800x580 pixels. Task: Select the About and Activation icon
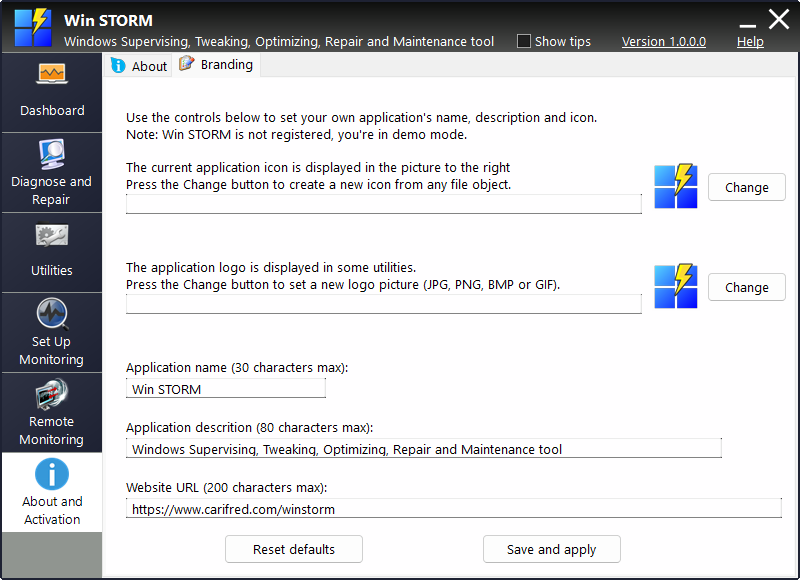51,474
